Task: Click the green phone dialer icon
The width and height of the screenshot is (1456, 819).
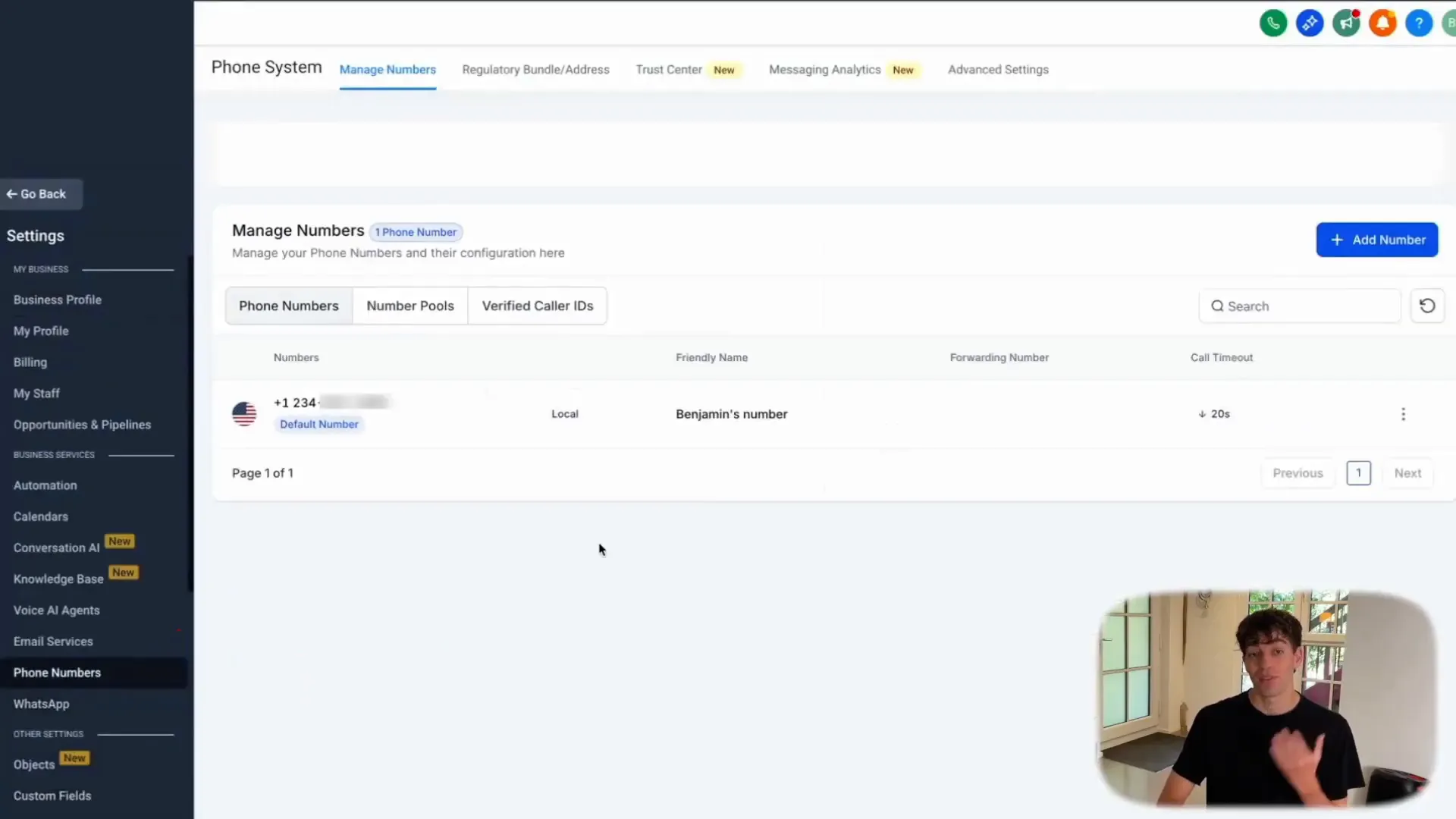Action: [x=1273, y=24]
